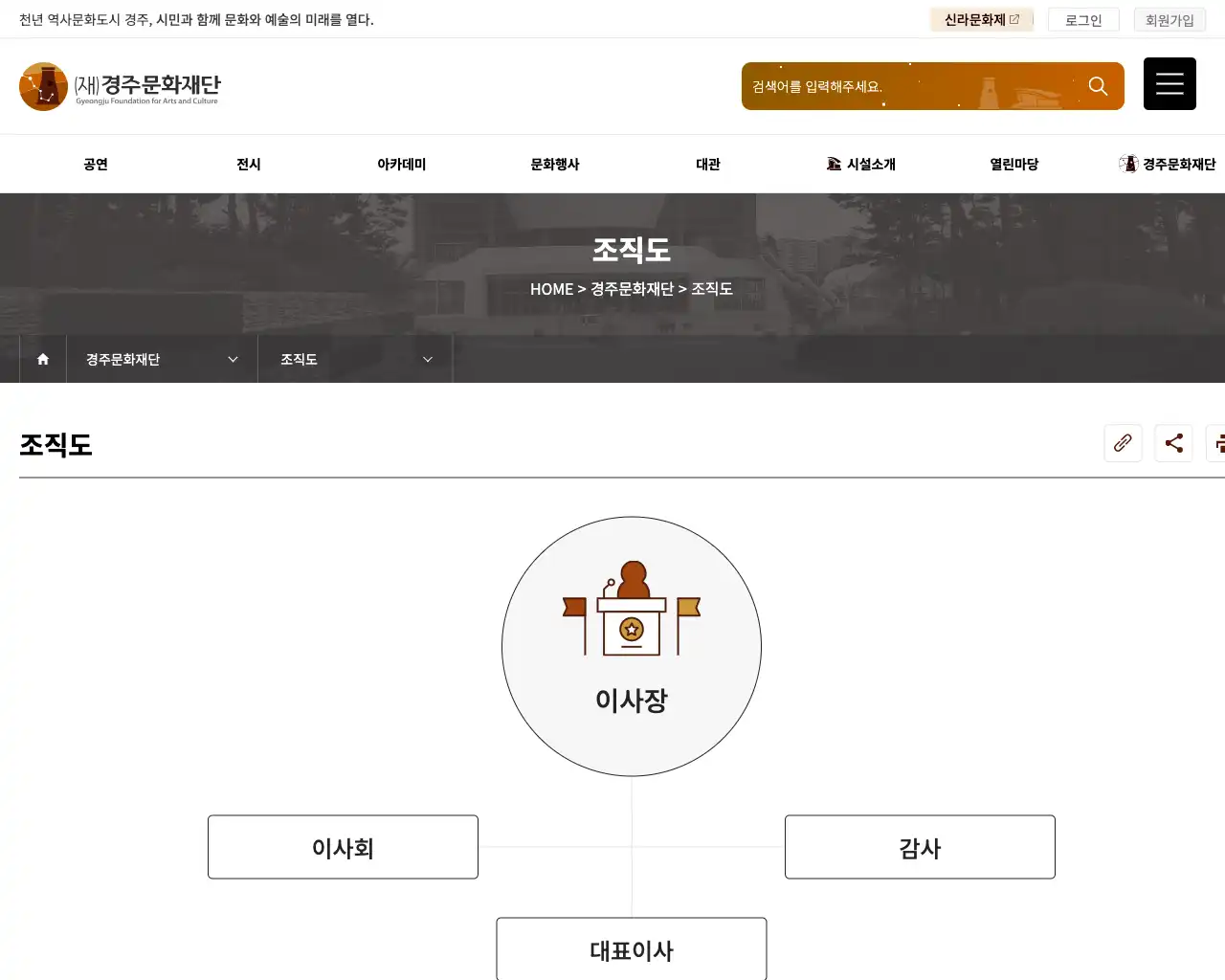
Task: Open the 열린마당 menu
Action: pyautogui.click(x=1014, y=164)
